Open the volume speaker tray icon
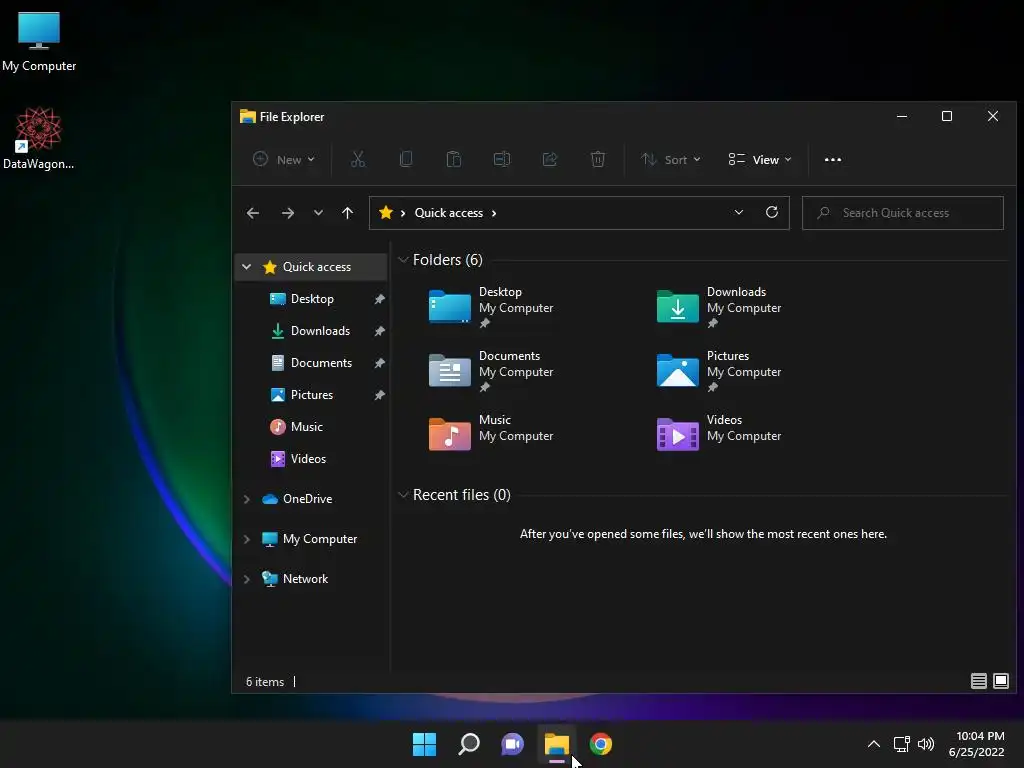 pyautogui.click(x=926, y=744)
